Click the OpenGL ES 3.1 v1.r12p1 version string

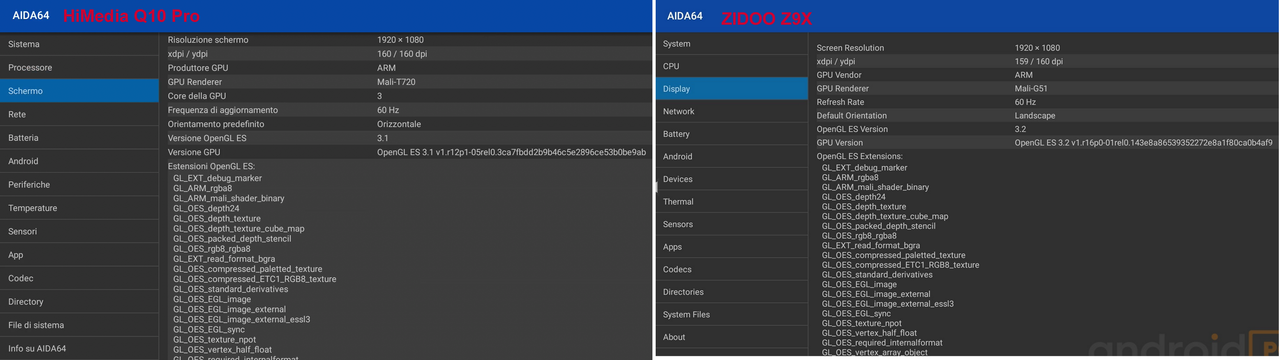[511, 152]
